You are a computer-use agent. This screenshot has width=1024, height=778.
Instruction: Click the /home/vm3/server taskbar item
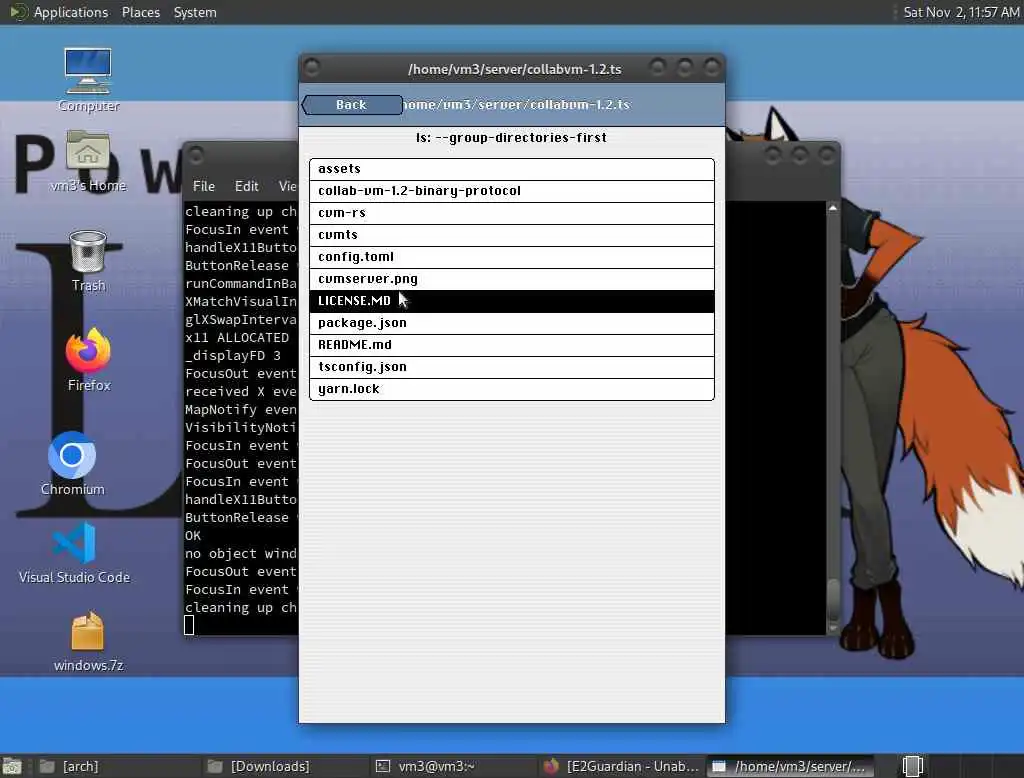[x=789, y=766]
